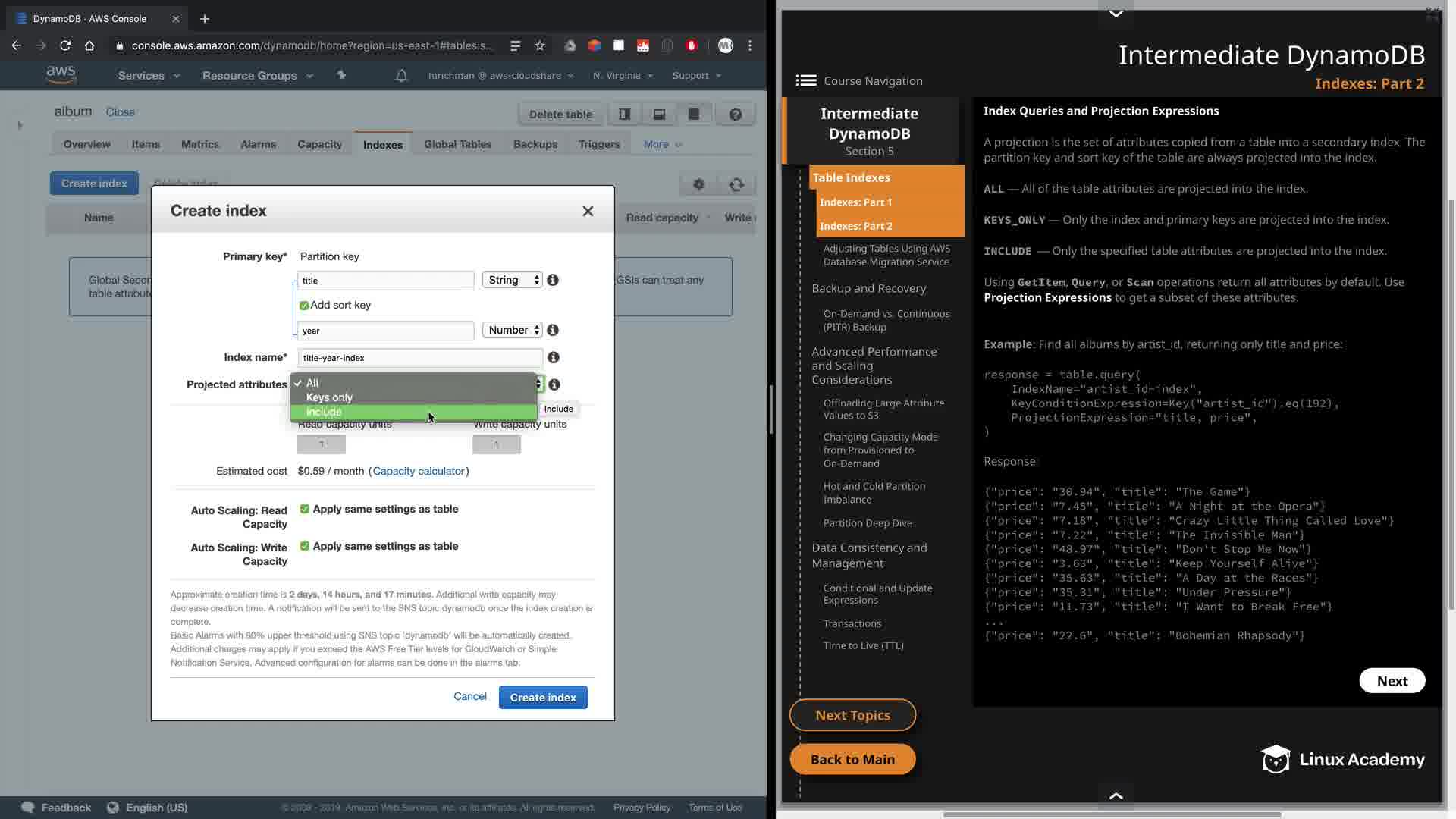1456x819 pixels.
Task: Click the info icon beside Index name
Action: (x=554, y=357)
